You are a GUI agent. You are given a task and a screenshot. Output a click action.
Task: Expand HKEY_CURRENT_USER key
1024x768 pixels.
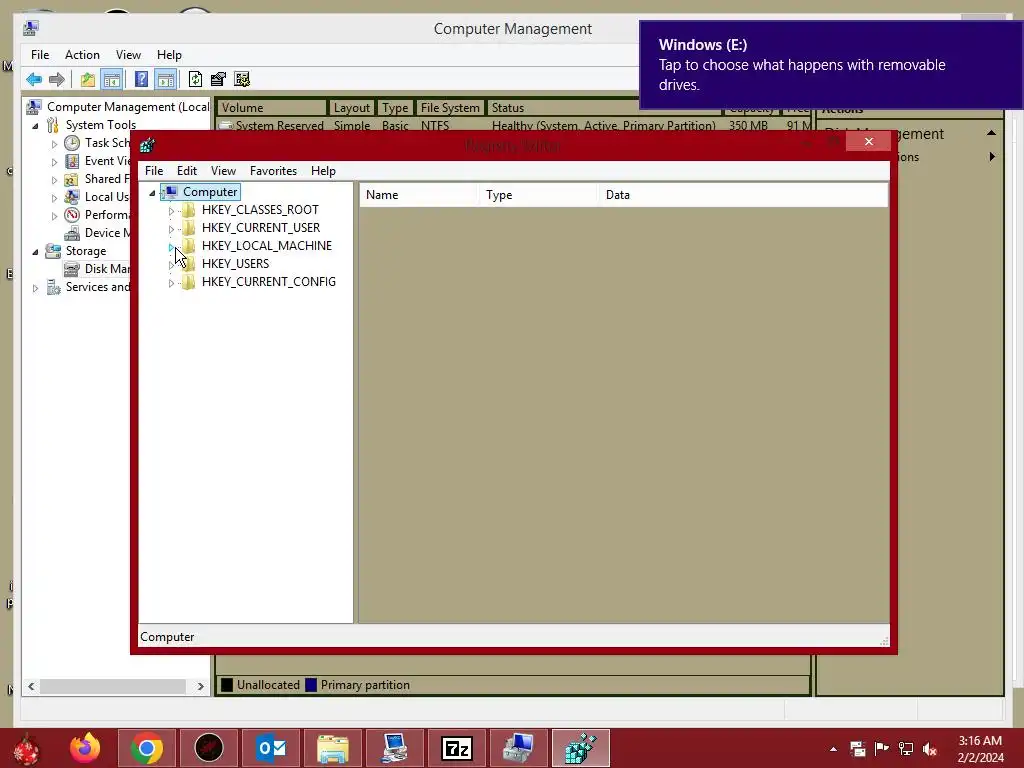click(171, 229)
